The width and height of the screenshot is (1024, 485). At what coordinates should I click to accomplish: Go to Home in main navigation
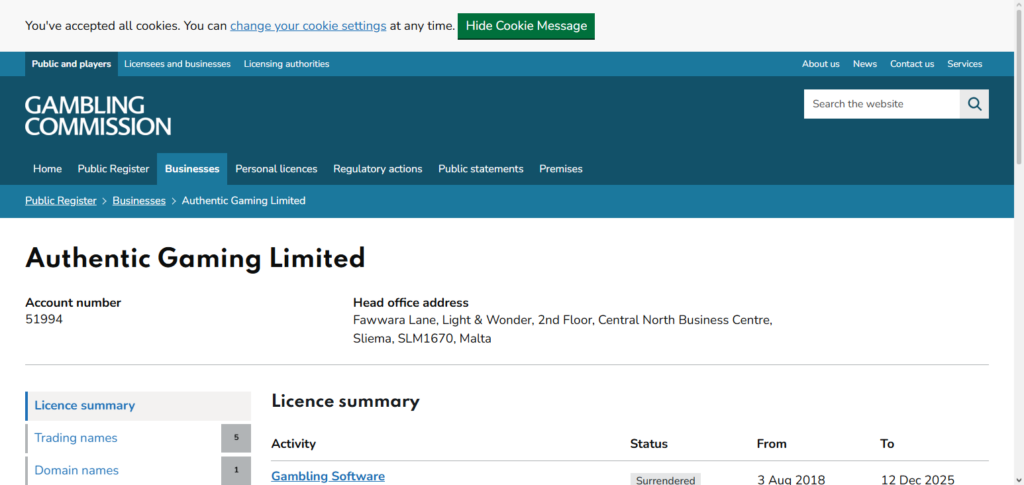click(x=47, y=169)
